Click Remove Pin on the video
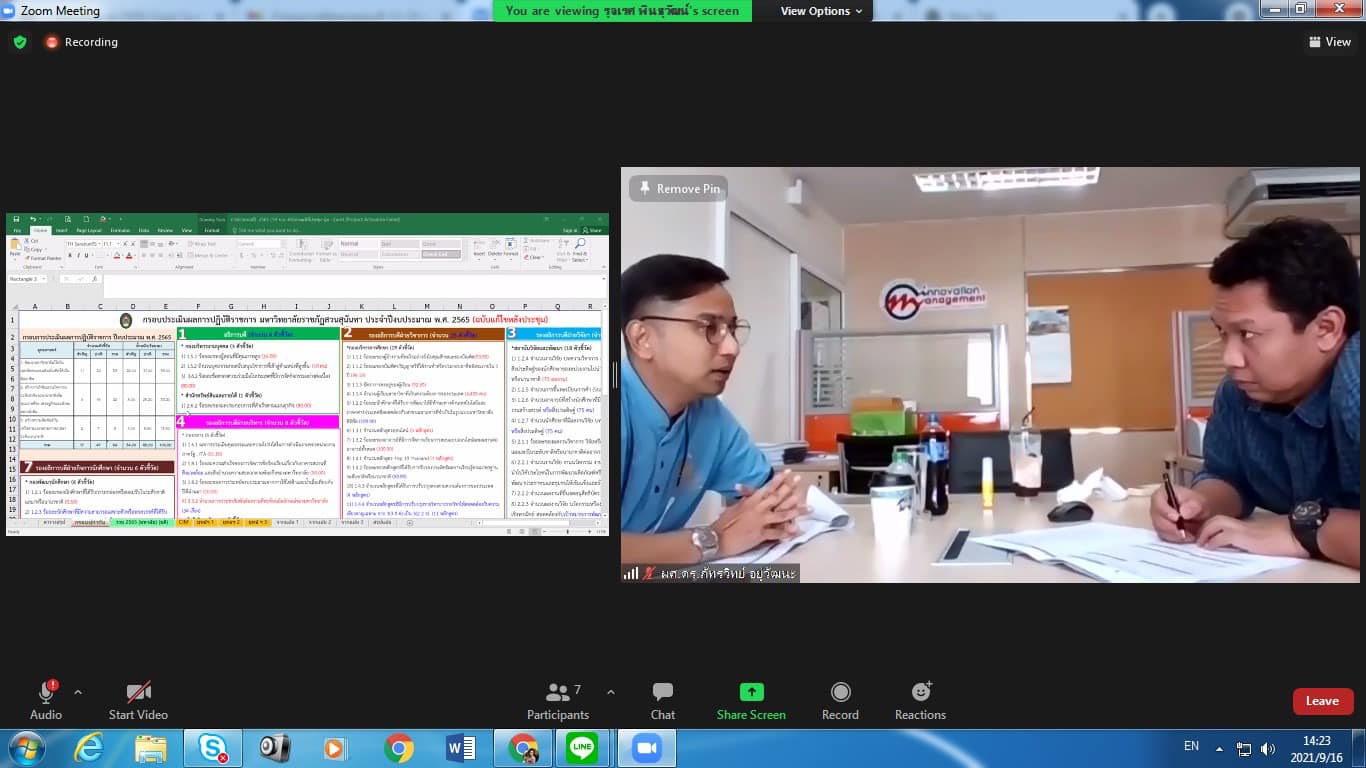The width and height of the screenshot is (1366, 768). [676, 189]
